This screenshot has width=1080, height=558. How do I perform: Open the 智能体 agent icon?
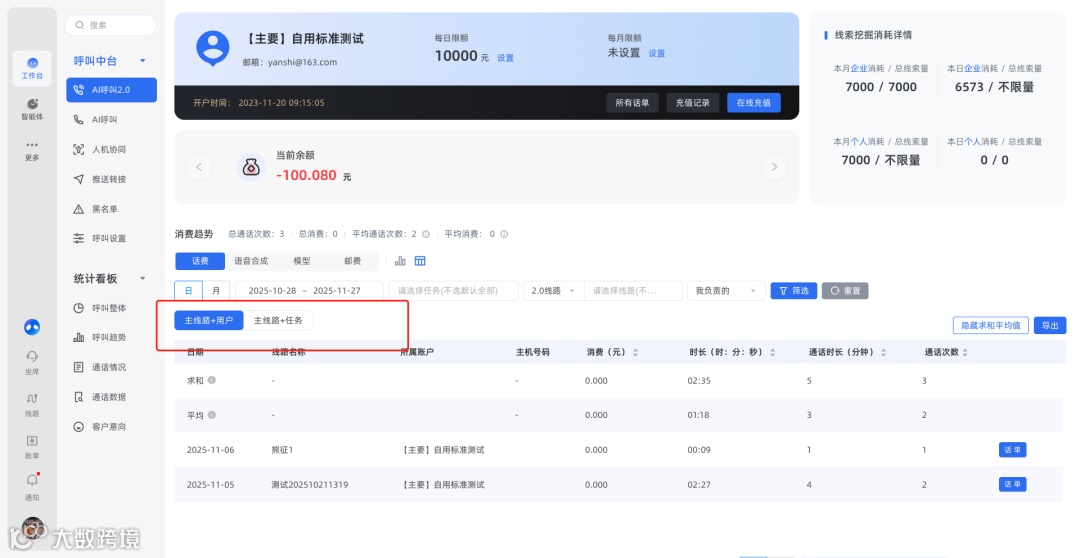(x=32, y=109)
